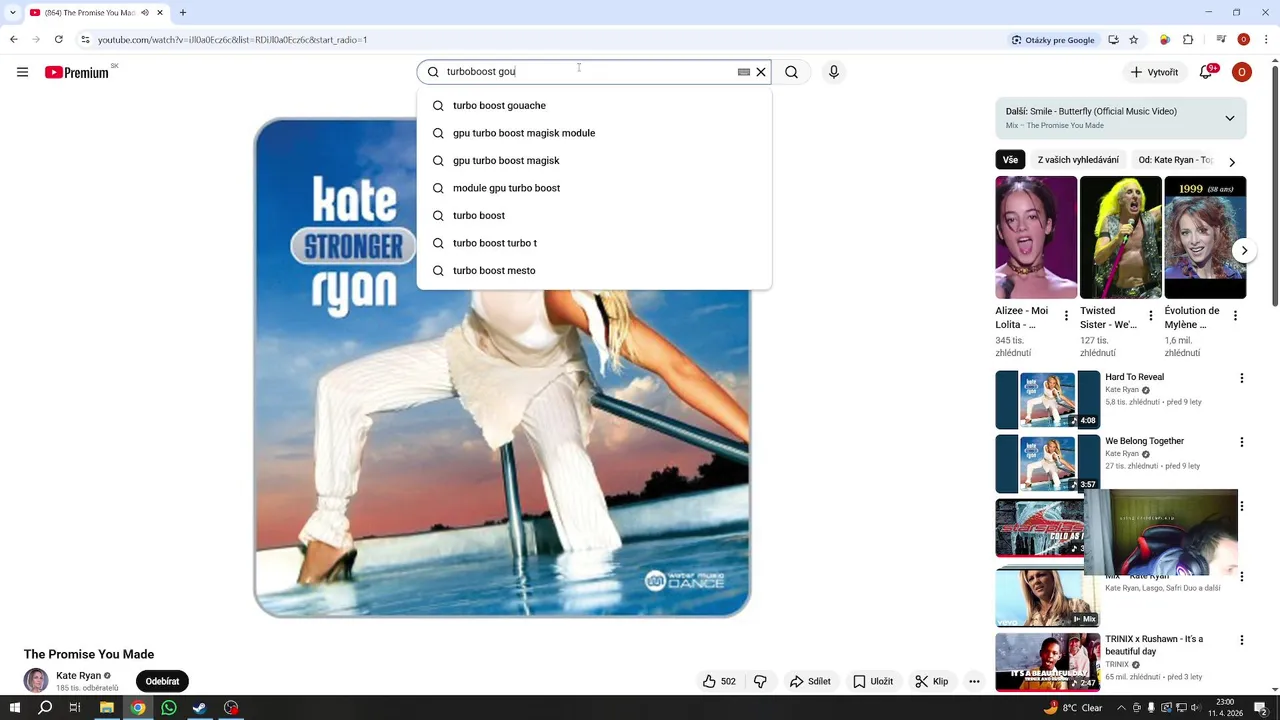The image size is (1280, 720).
Task: Submit search with the magnifier button
Action: [x=791, y=72]
